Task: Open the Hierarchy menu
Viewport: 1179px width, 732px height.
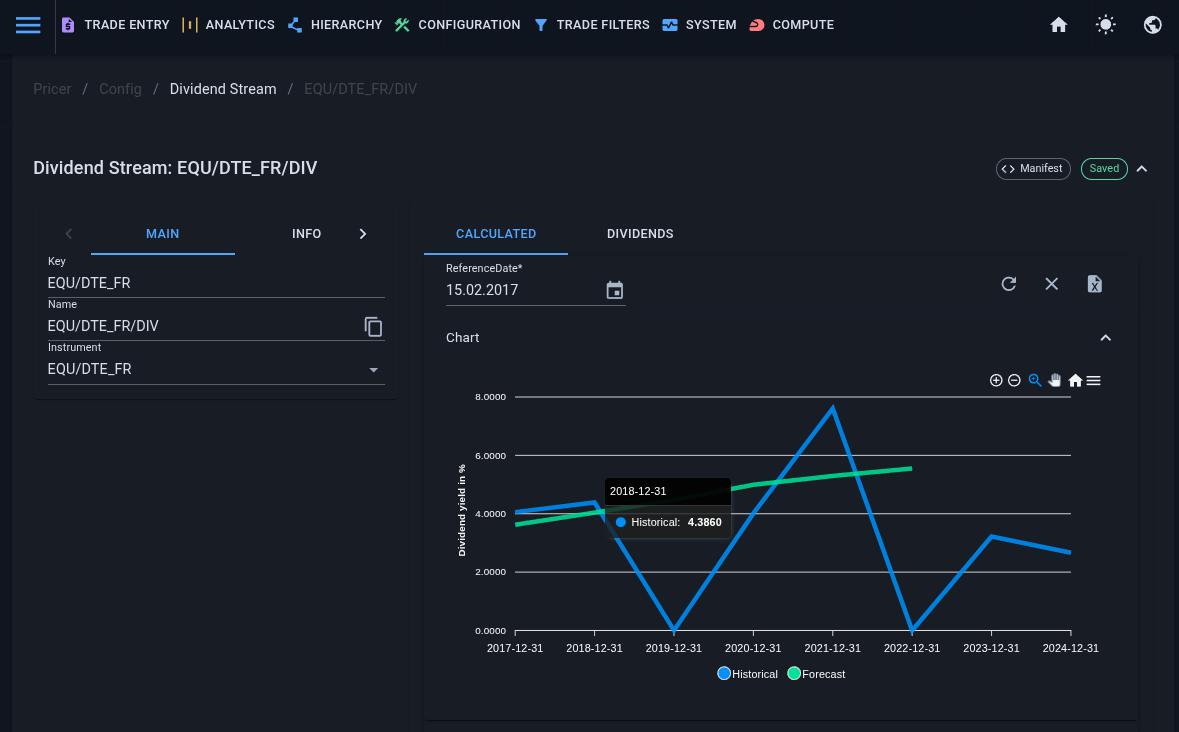Action: click(347, 25)
